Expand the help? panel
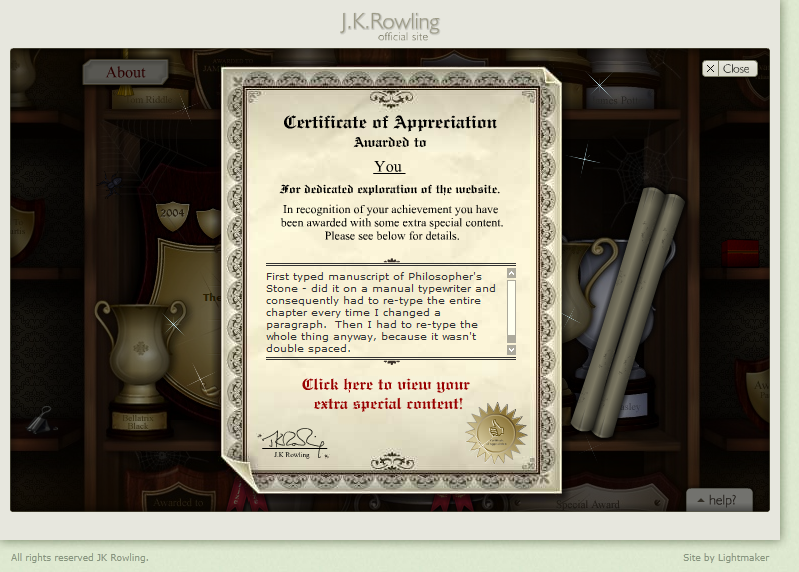 (718, 500)
